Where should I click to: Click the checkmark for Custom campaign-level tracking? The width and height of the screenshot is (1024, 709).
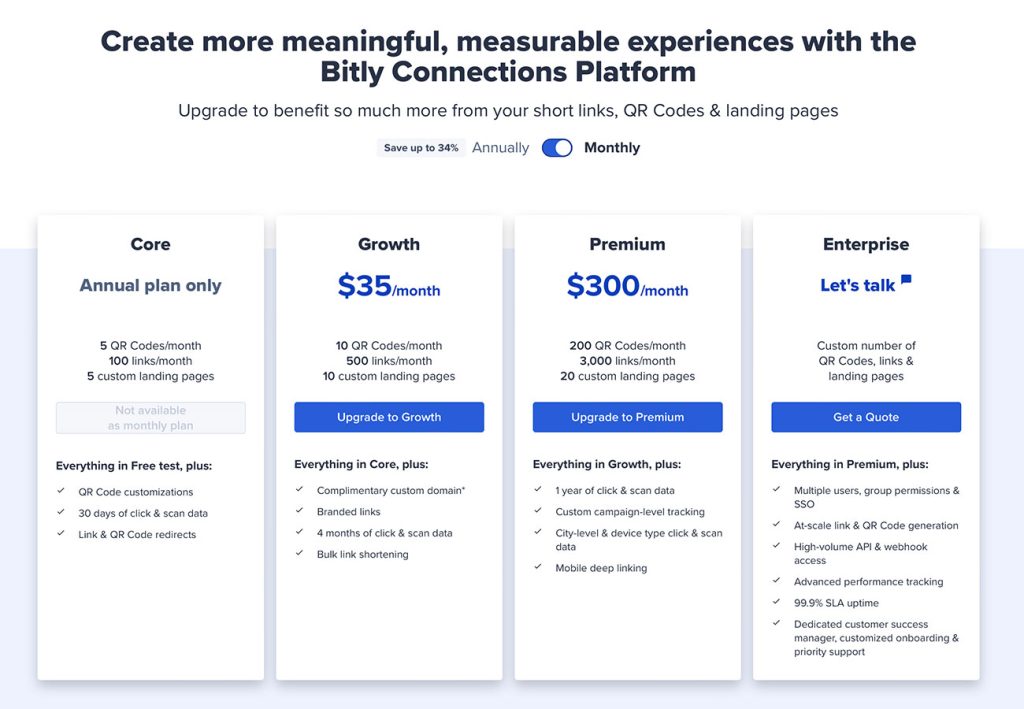tap(537, 511)
